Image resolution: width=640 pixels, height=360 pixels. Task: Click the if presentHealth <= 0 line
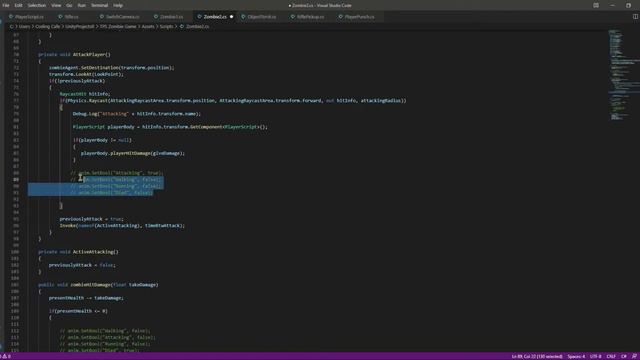tap(78, 311)
